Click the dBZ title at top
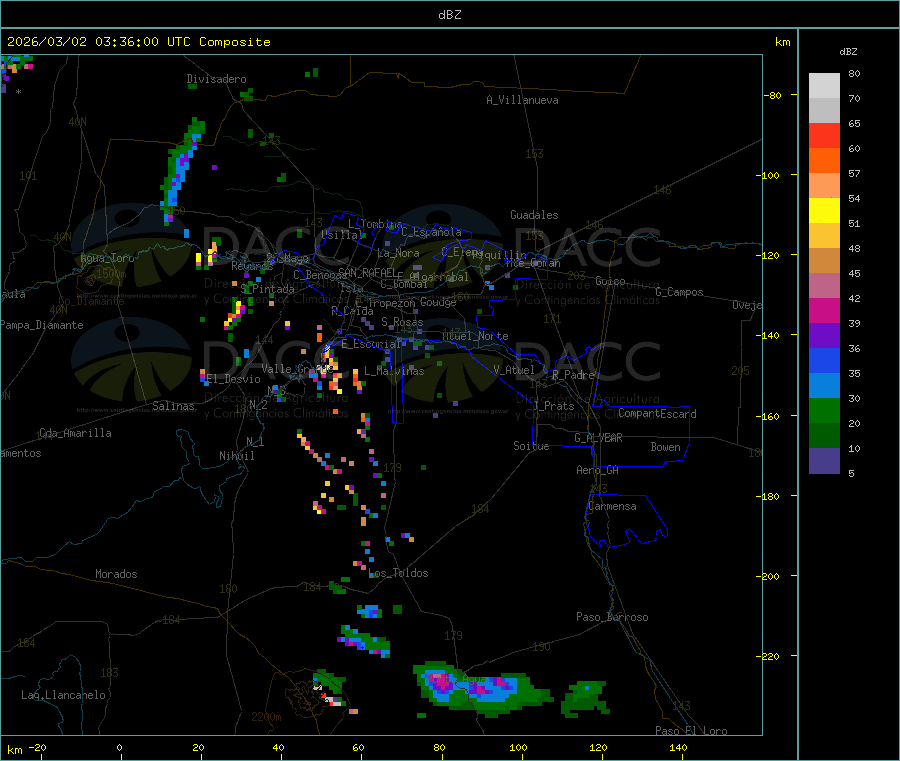This screenshot has width=900, height=761. point(449,15)
